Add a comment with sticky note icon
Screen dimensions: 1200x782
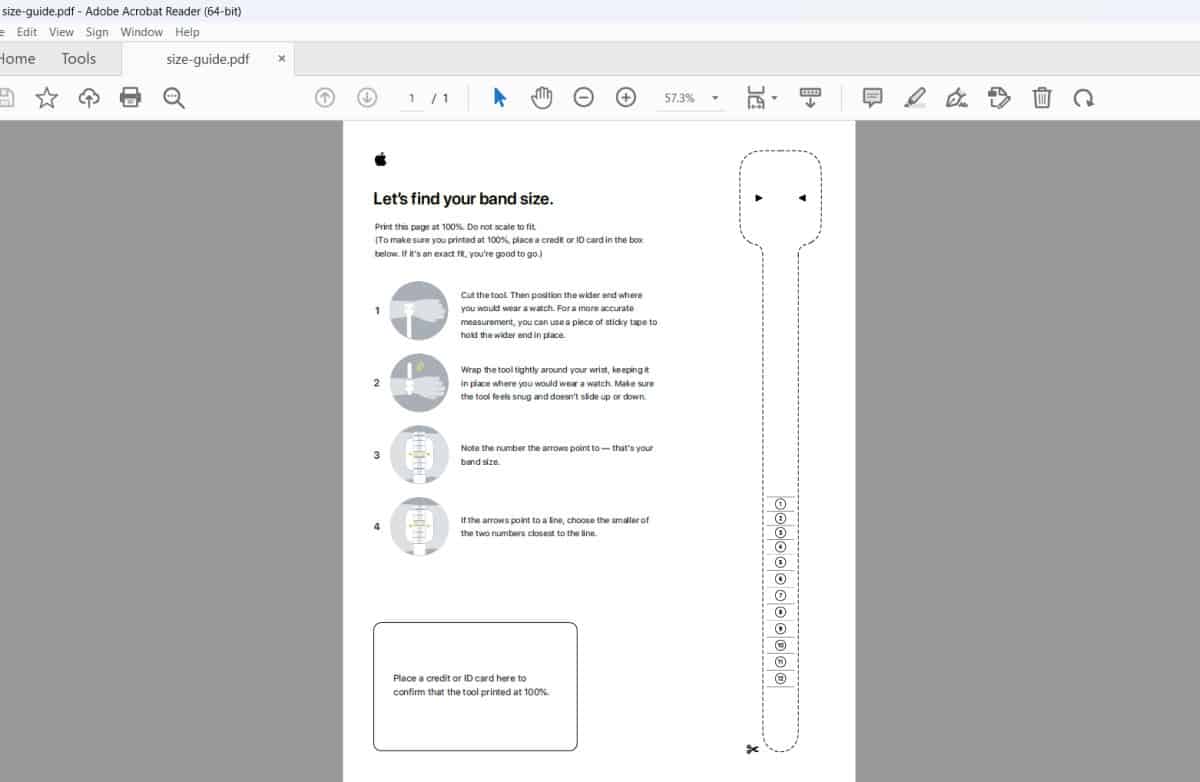coord(873,98)
